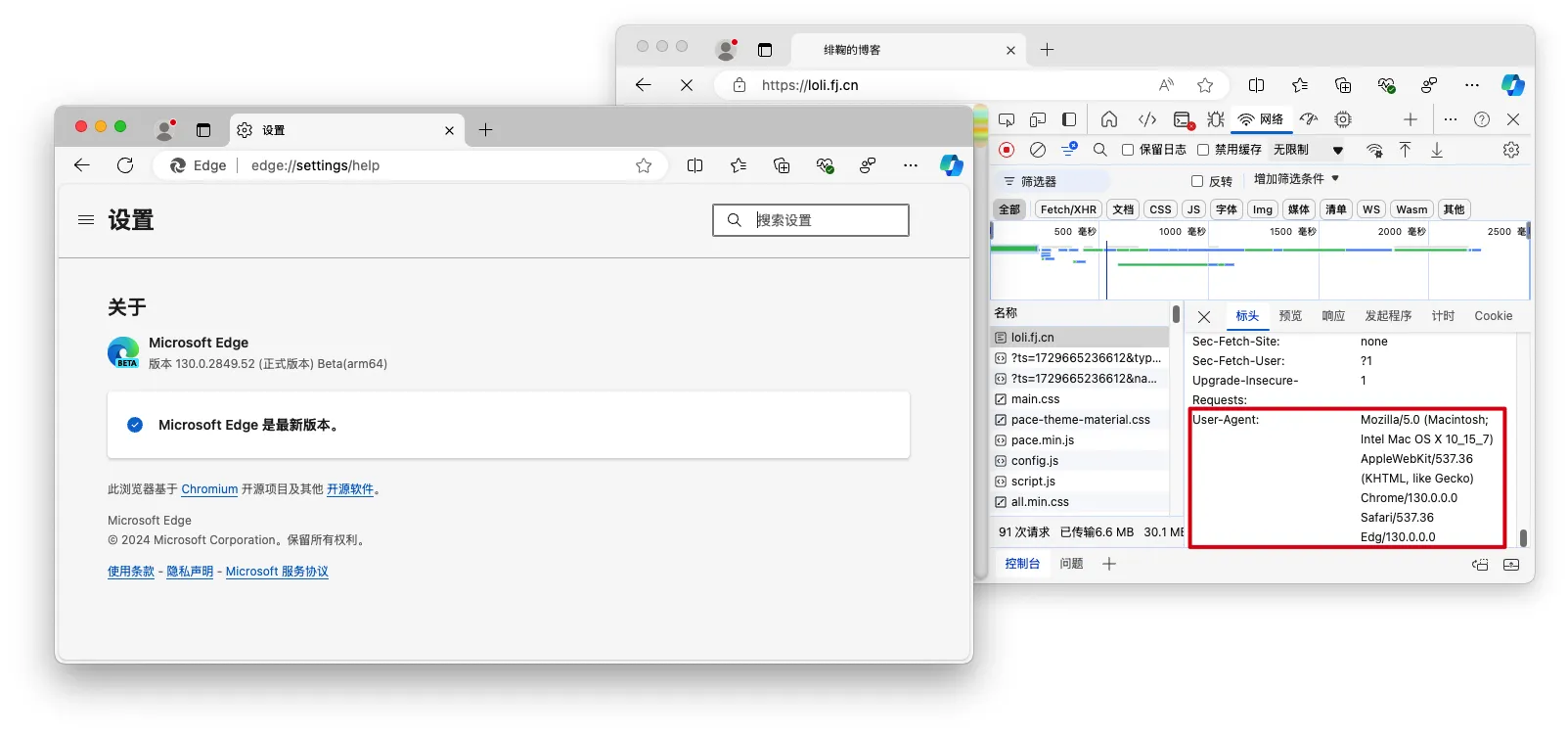Open the 控制台 drawer tab
1568x736 pixels.
coord(1022,564)
